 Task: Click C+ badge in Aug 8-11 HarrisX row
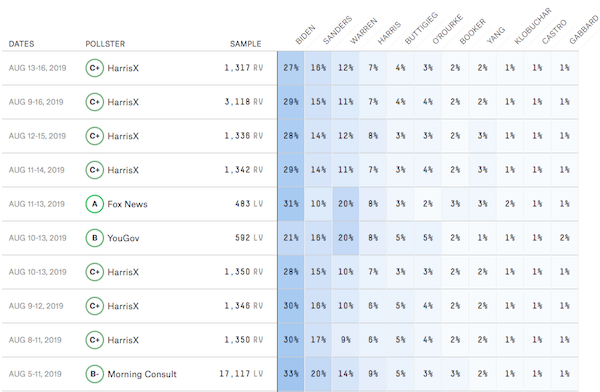click(95, 340)
